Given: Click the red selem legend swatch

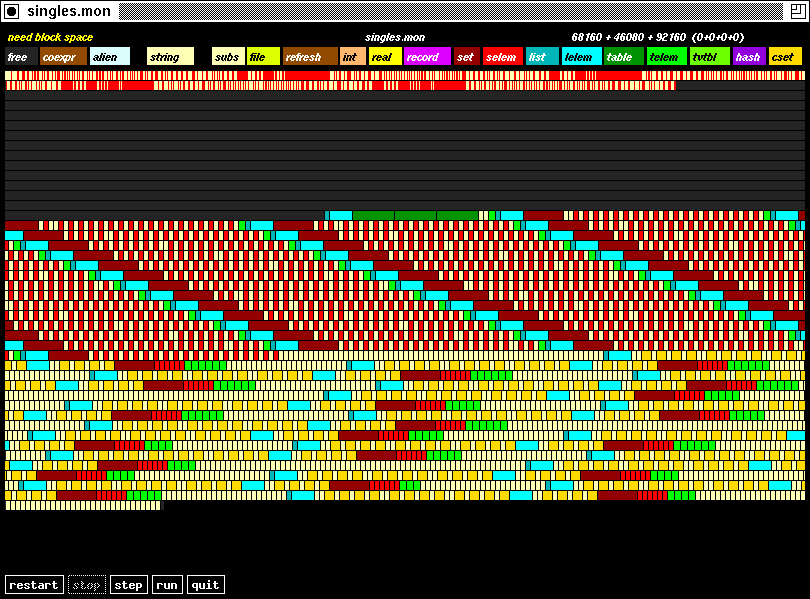Looking at the screenshot, I should coord(502,57).
